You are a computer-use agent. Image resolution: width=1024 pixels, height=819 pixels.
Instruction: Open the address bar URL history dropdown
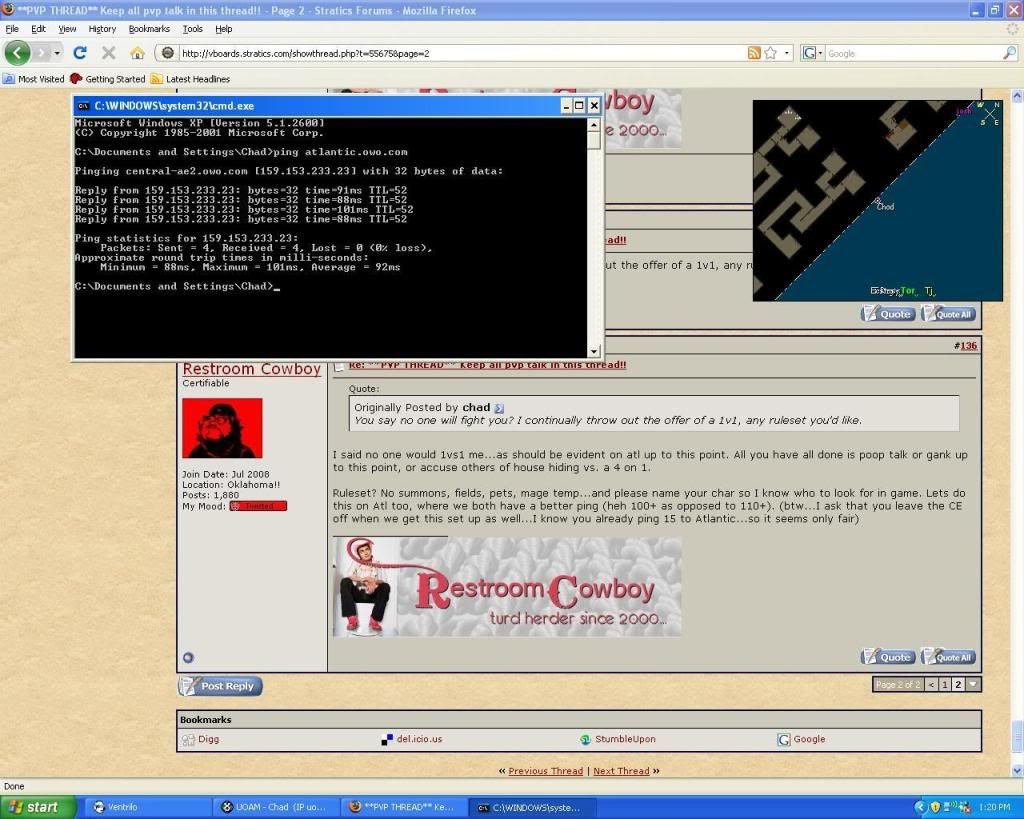point(786,53)
